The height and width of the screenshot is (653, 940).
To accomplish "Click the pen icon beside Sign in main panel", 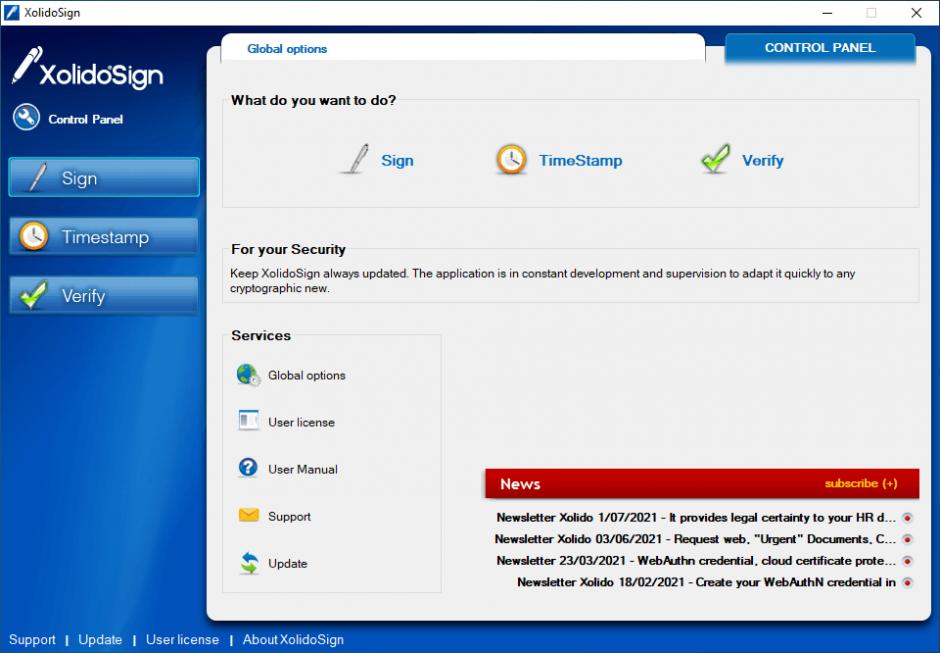I will 357,160.
